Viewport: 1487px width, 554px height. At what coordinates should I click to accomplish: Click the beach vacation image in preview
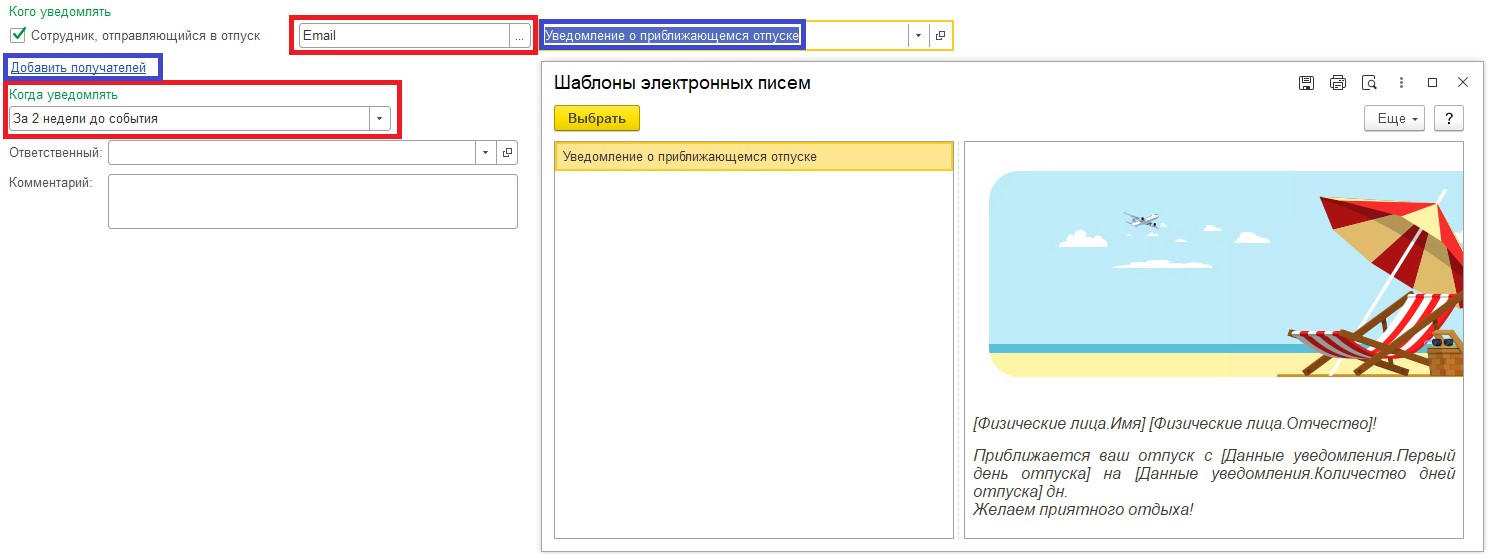(1225, 274)
